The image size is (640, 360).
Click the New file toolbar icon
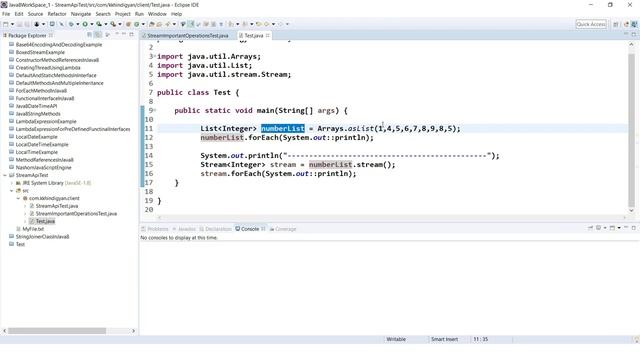coord(6,24)
